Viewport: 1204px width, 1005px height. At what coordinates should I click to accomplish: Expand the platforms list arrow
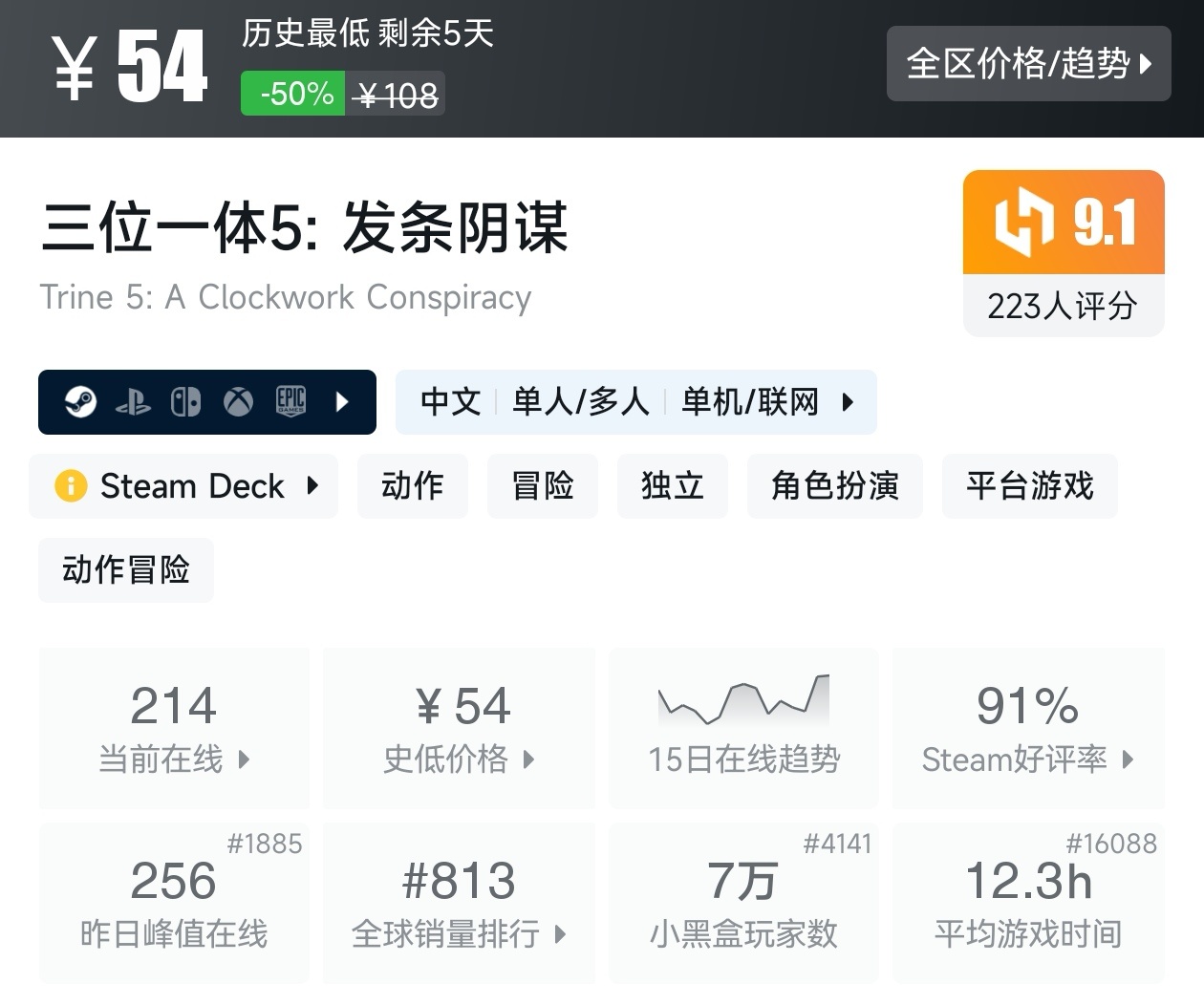coord(343,402)
